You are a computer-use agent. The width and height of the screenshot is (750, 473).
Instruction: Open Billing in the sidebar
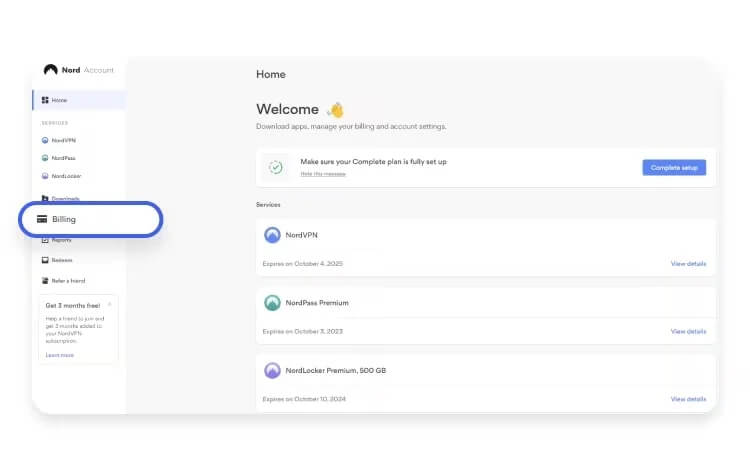(91, 219)
